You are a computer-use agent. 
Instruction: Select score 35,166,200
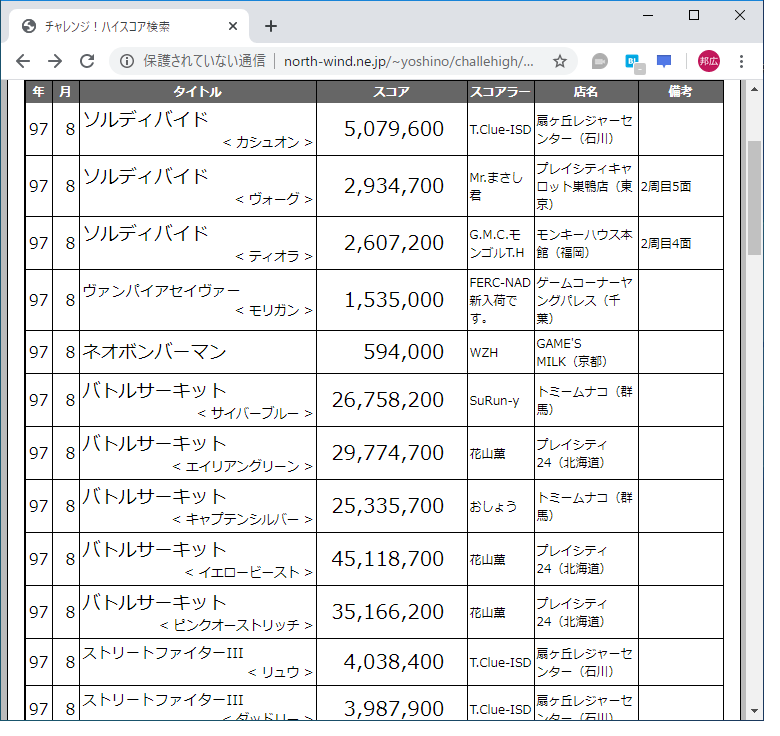[388, 612]
